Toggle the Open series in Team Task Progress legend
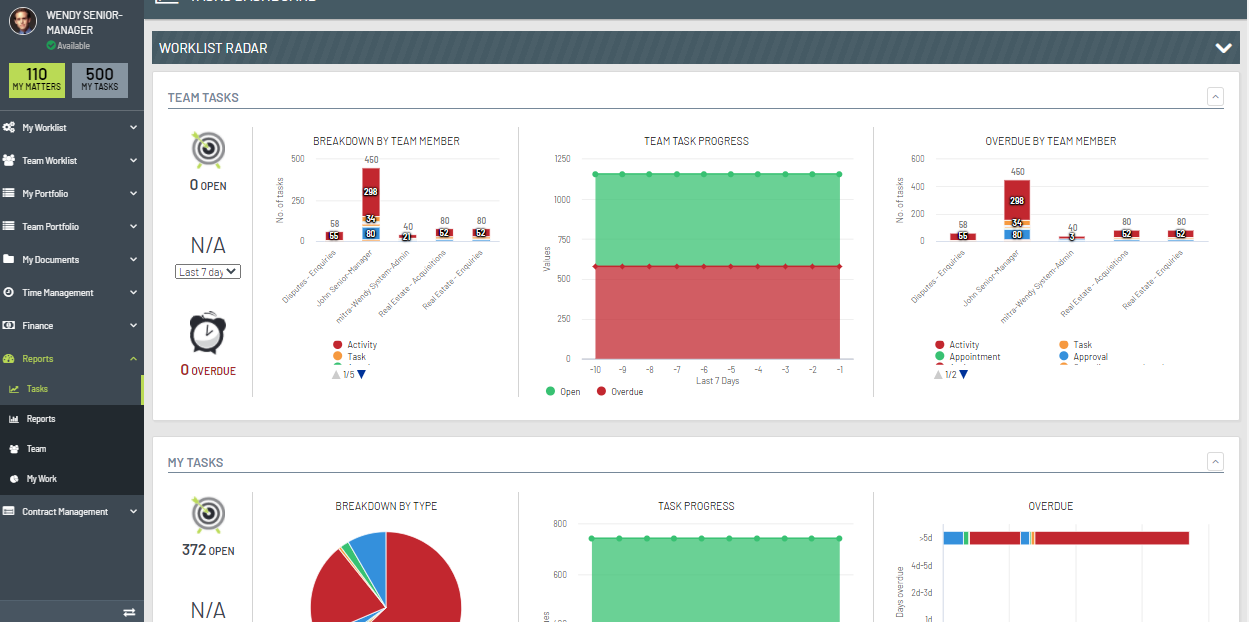 [563, 392]
